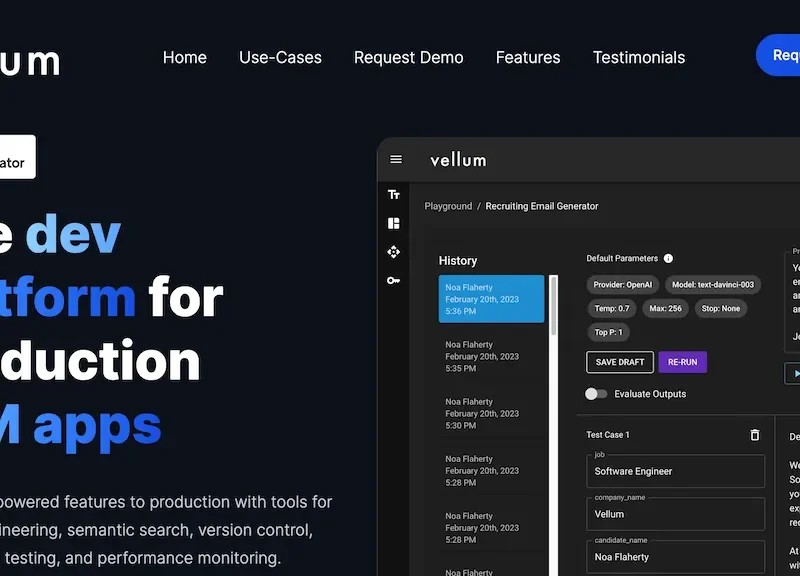Navigate to the Features section
This screenshot has height=576, width=800.
pos(528,57)
